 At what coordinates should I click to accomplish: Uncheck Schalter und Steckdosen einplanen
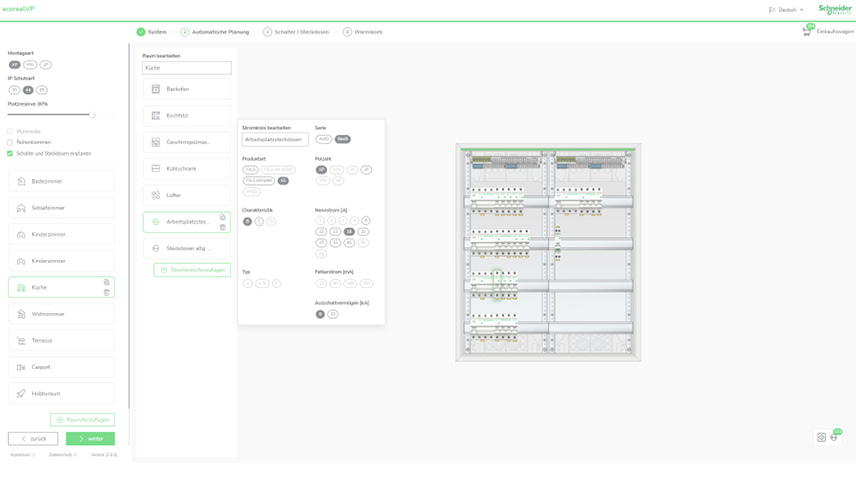pyautogui.click(x=10, y=153)
